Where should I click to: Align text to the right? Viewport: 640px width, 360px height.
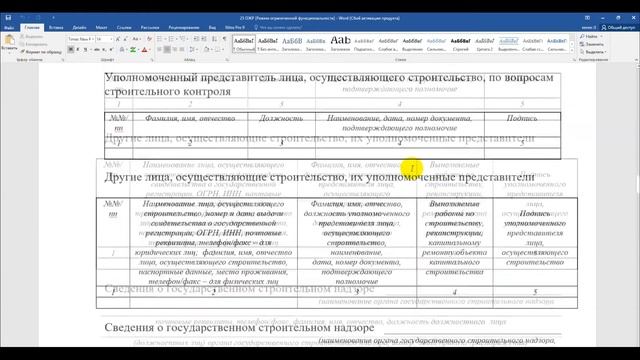pos(175,49)
